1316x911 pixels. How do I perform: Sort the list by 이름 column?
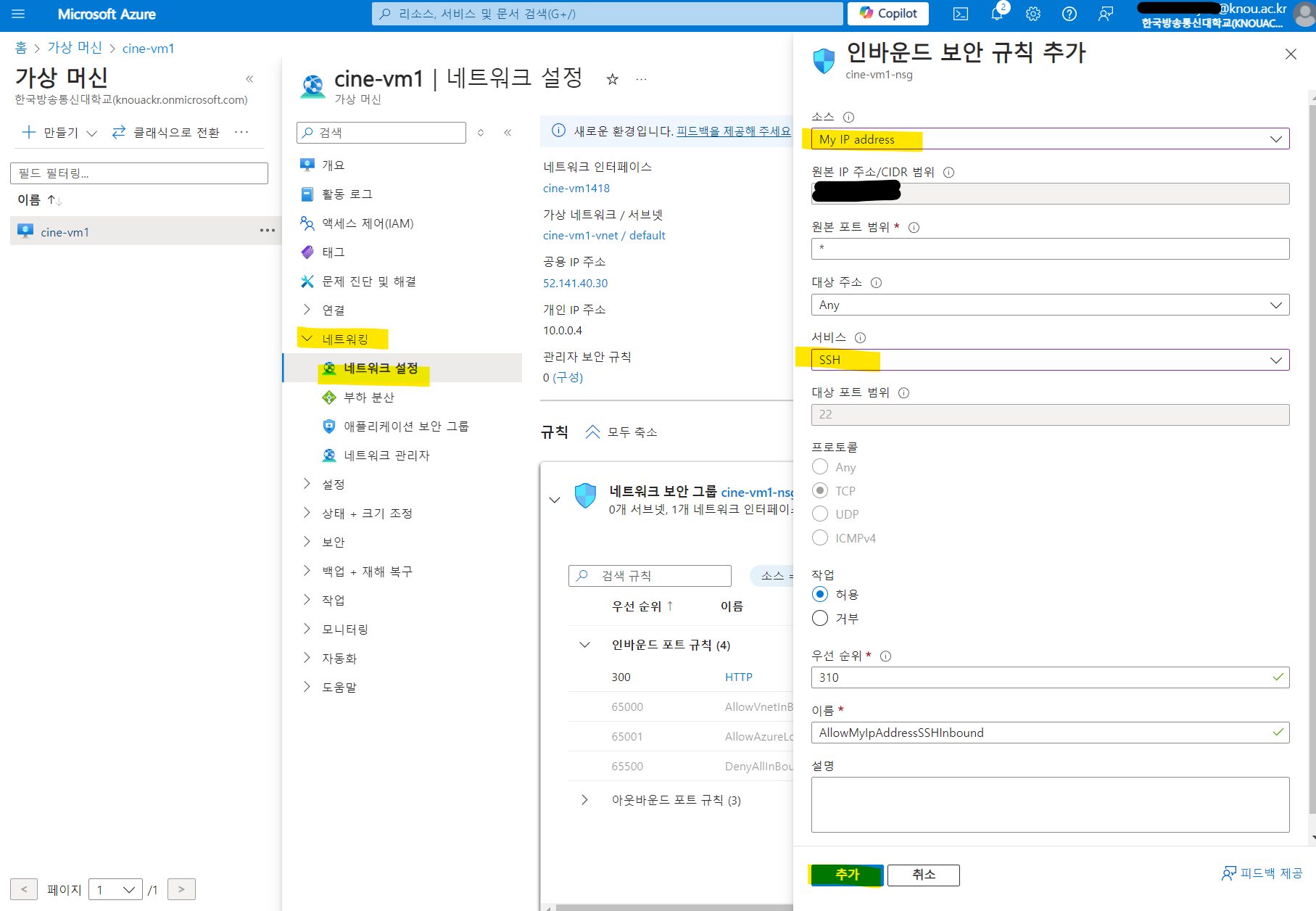40,199
